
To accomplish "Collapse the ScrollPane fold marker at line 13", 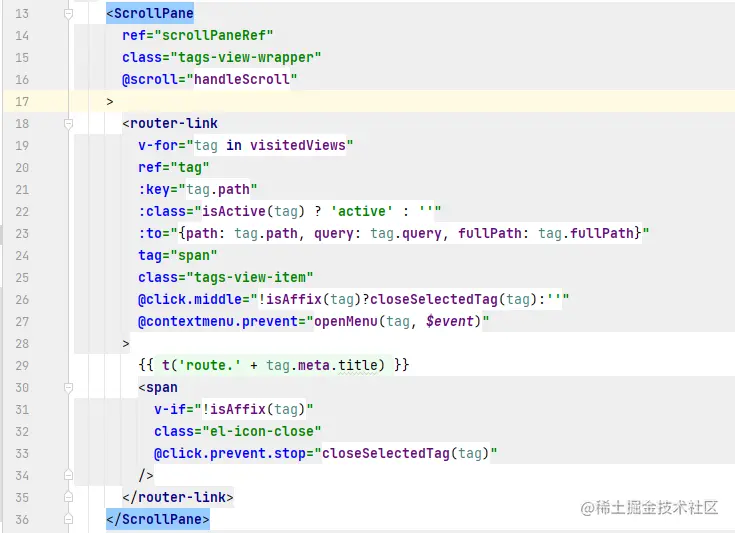I will [68, 14].
